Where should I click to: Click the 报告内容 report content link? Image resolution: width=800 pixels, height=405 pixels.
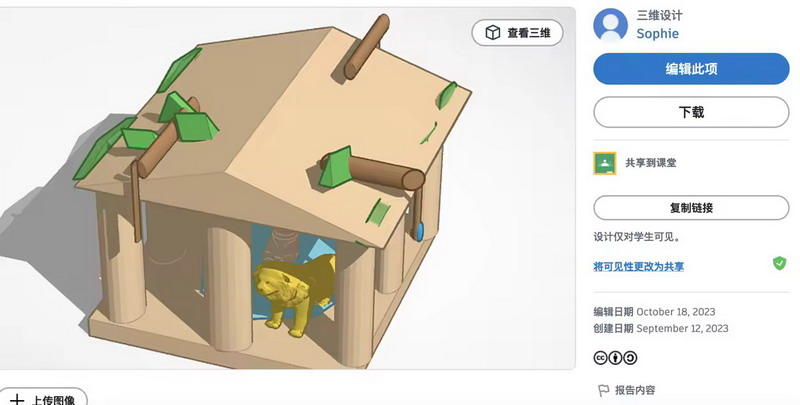pyautogui.click(x=635, y=391)
